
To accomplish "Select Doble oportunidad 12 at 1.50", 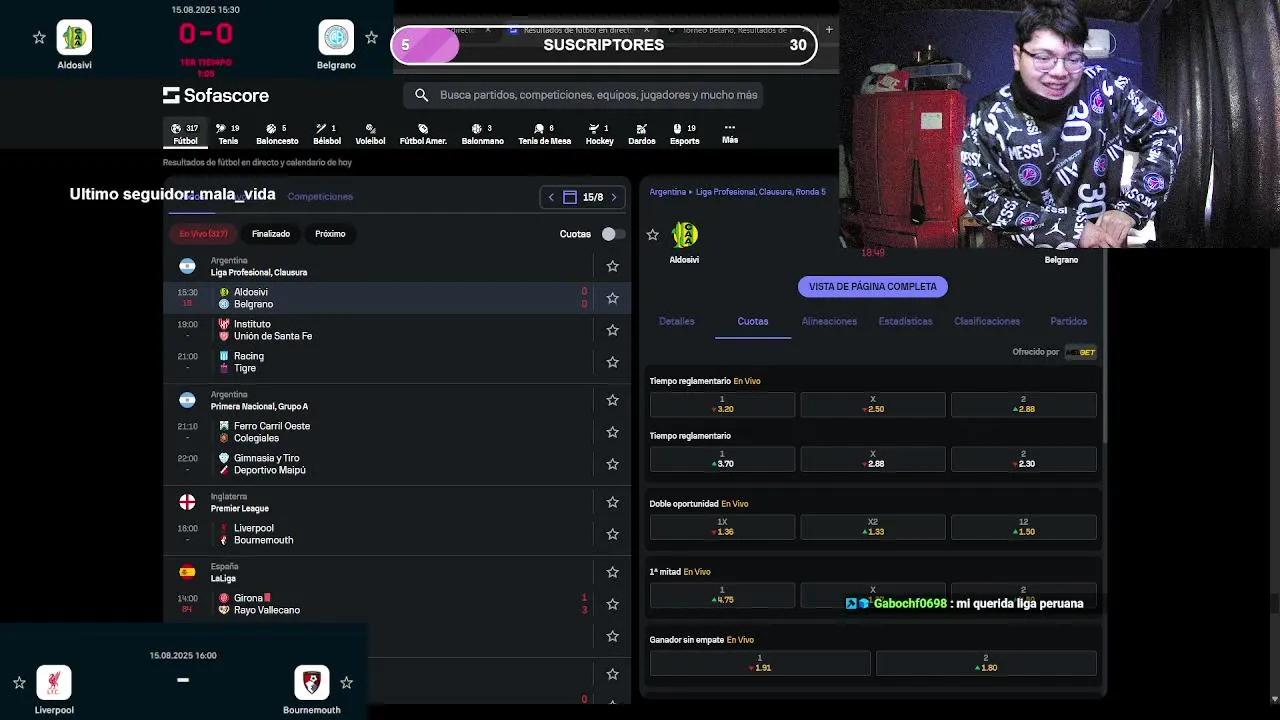I will pos(1023,527).
